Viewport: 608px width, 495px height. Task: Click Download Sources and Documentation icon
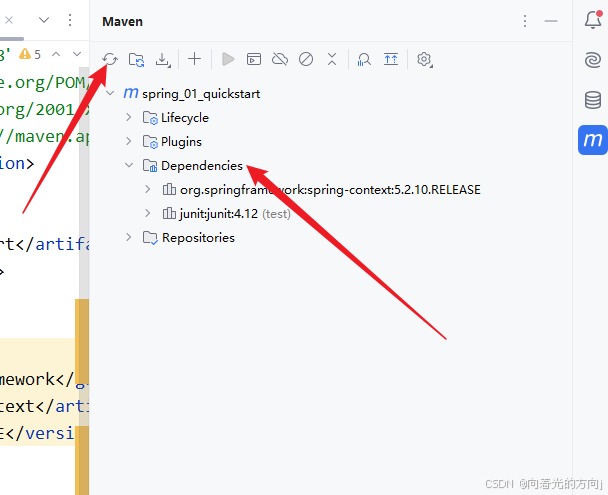(163, 60)
